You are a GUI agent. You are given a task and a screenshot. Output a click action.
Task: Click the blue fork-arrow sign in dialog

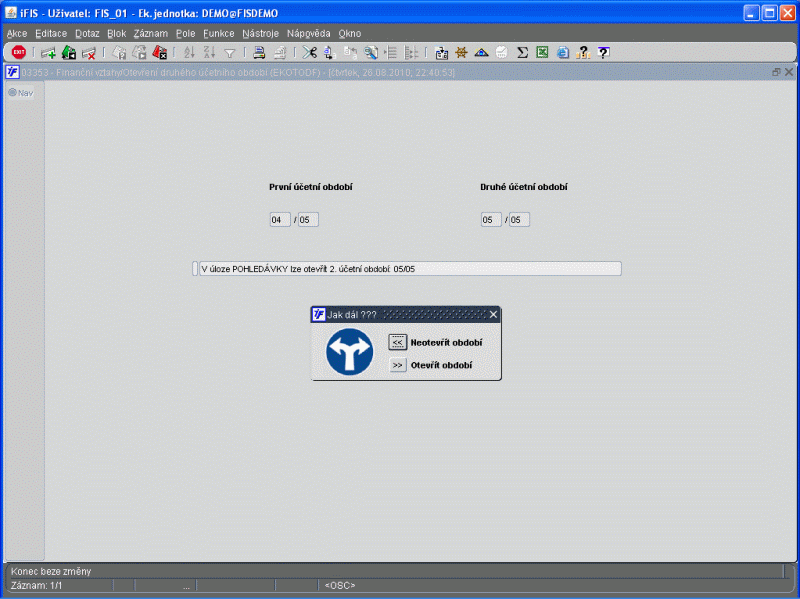(x=349, y=352)
